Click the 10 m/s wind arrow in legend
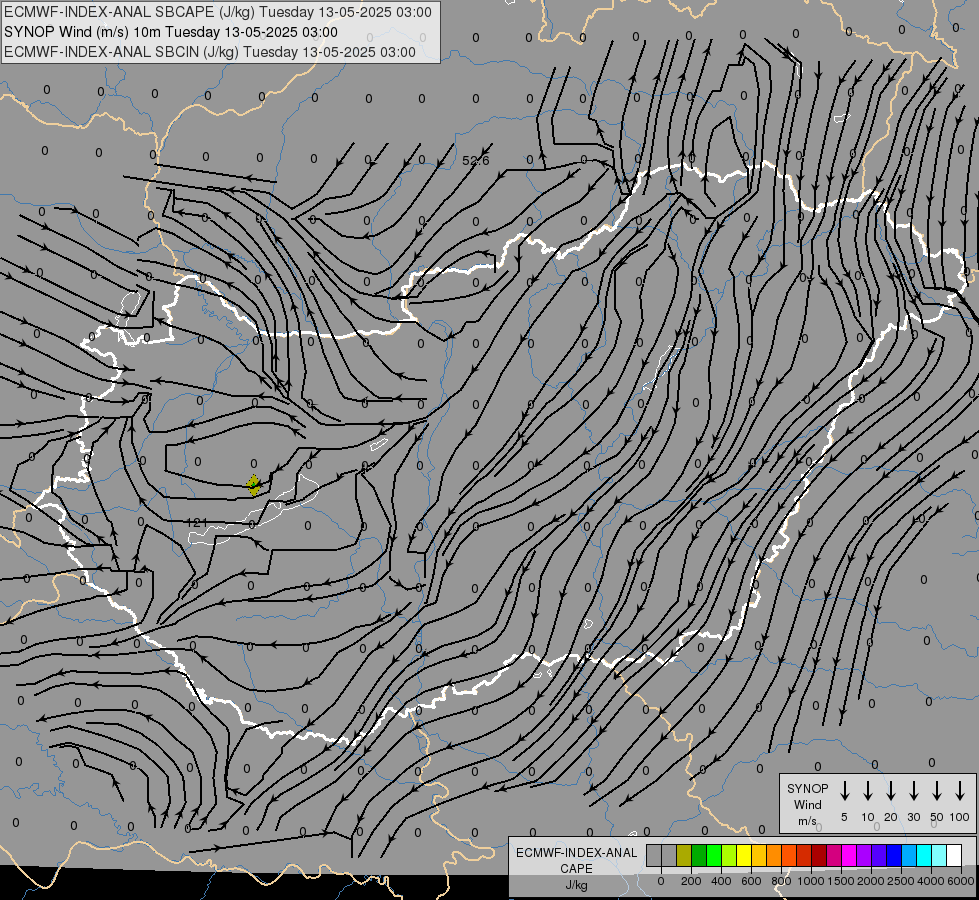Image resolution: width=979 pixels, height=900 pixels. pyautogui.click(x=868, y=791)
